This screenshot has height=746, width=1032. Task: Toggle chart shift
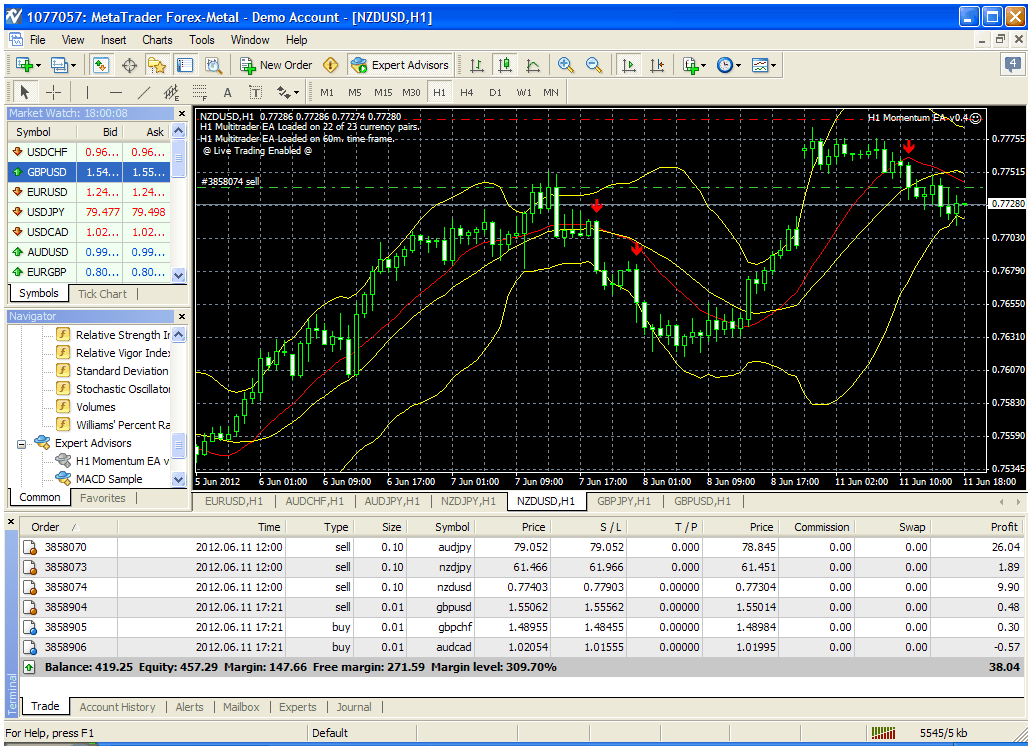coord(657,65)
